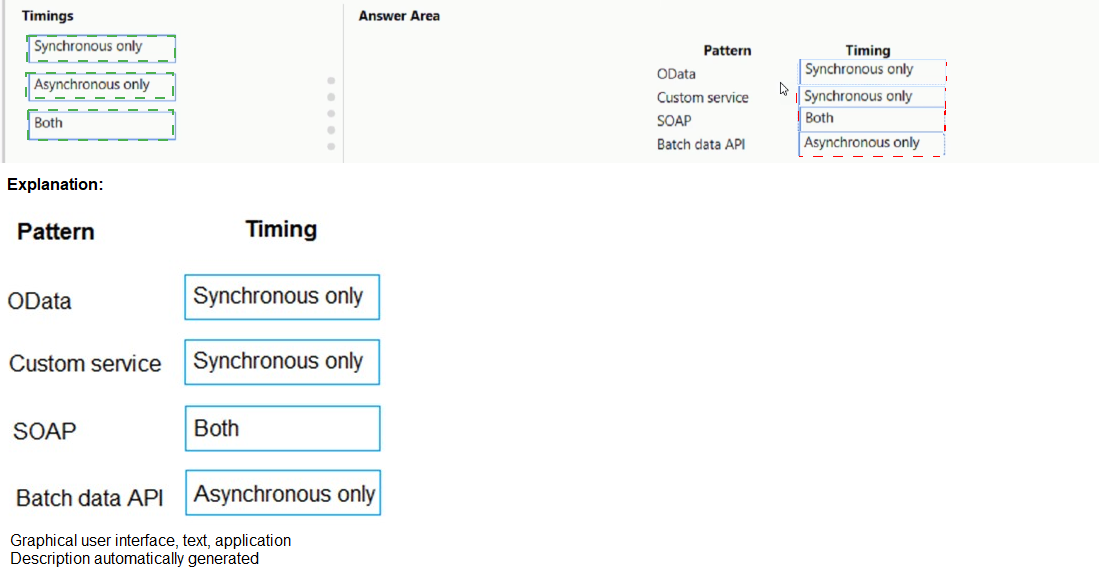Select 'Synchronous only' in the Timings list

103,48
